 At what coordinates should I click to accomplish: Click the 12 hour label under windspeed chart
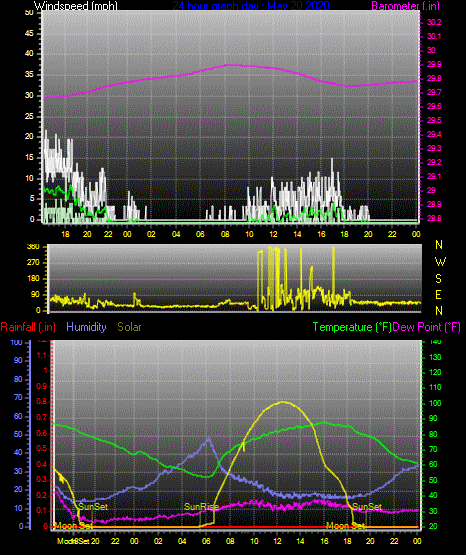tap(273, 234)
